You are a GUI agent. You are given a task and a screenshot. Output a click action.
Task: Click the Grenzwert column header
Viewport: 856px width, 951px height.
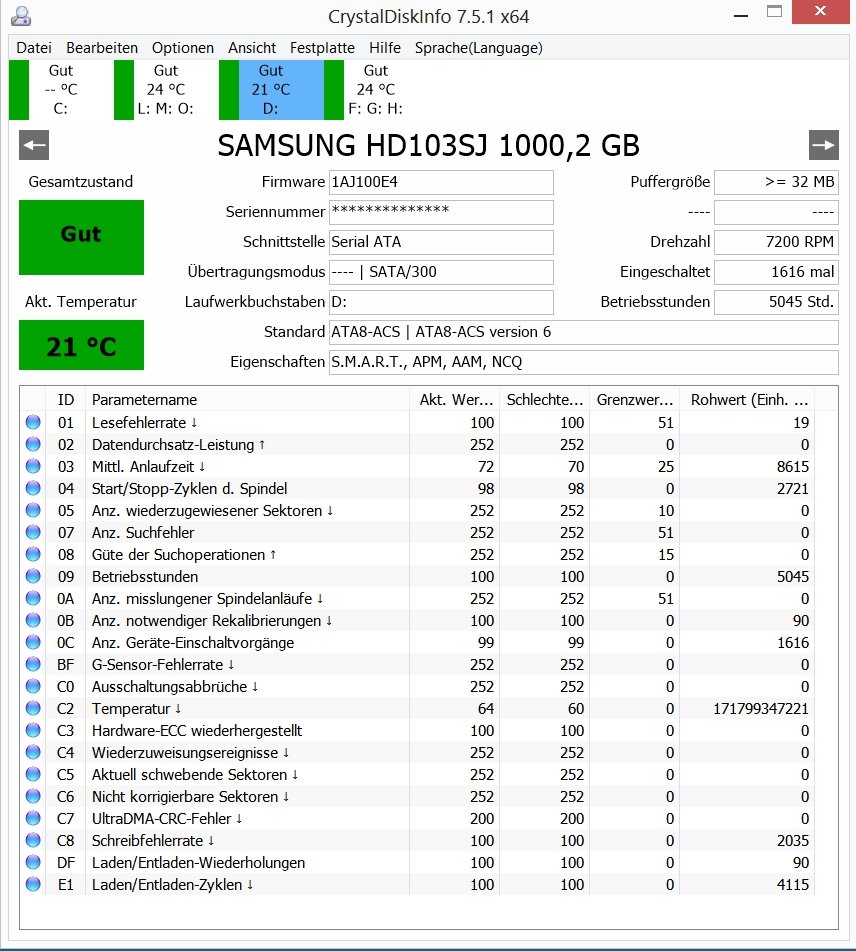point(635,400)
